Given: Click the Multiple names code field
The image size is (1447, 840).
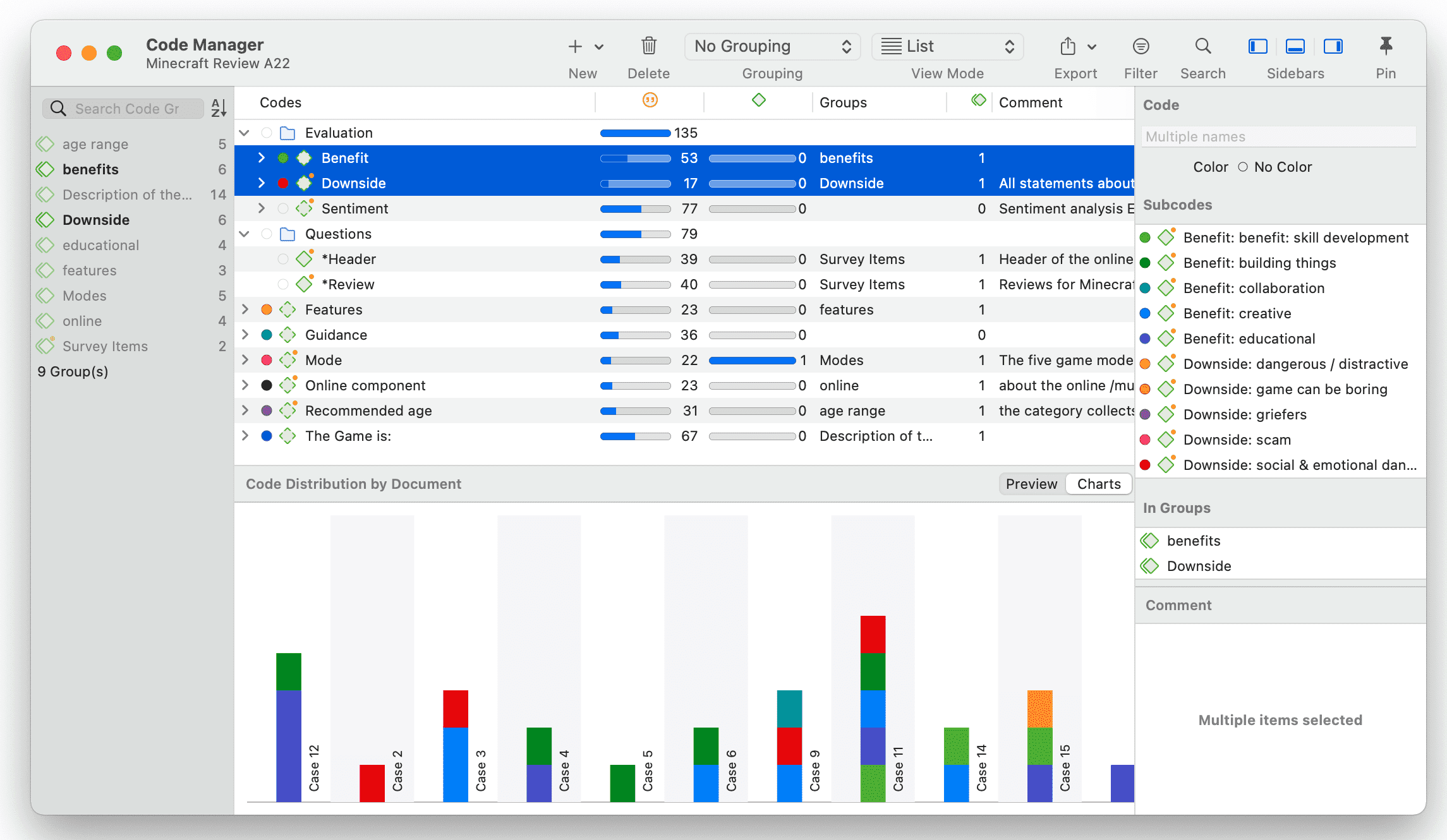Looking at the screenshot, I should tap(1278, 136).
